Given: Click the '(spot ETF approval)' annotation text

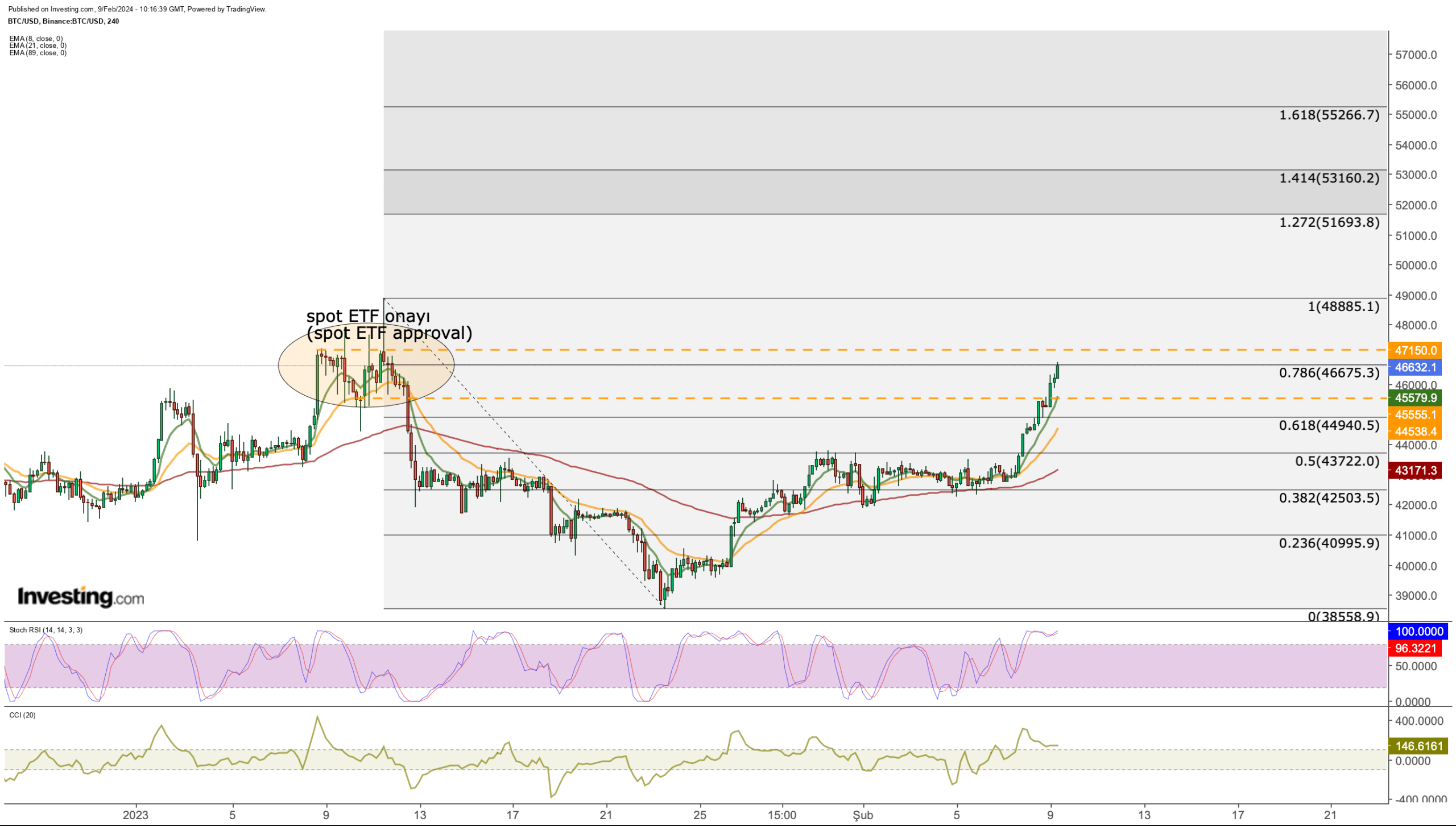Looking at the screenshot, I should 390,333.
